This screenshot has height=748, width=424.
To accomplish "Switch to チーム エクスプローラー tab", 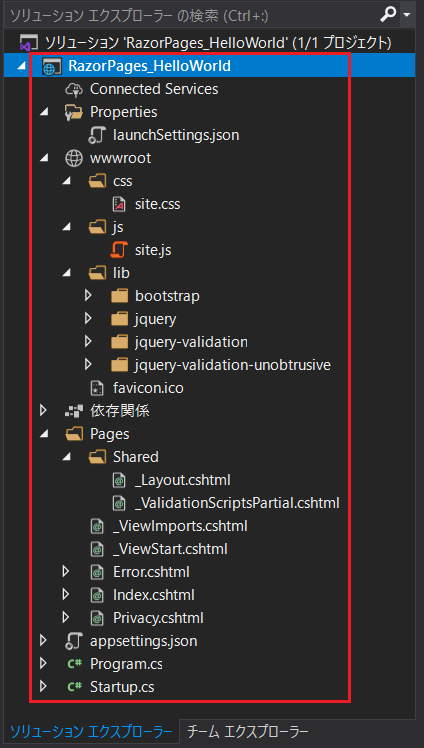I will (x=248, y=731).
